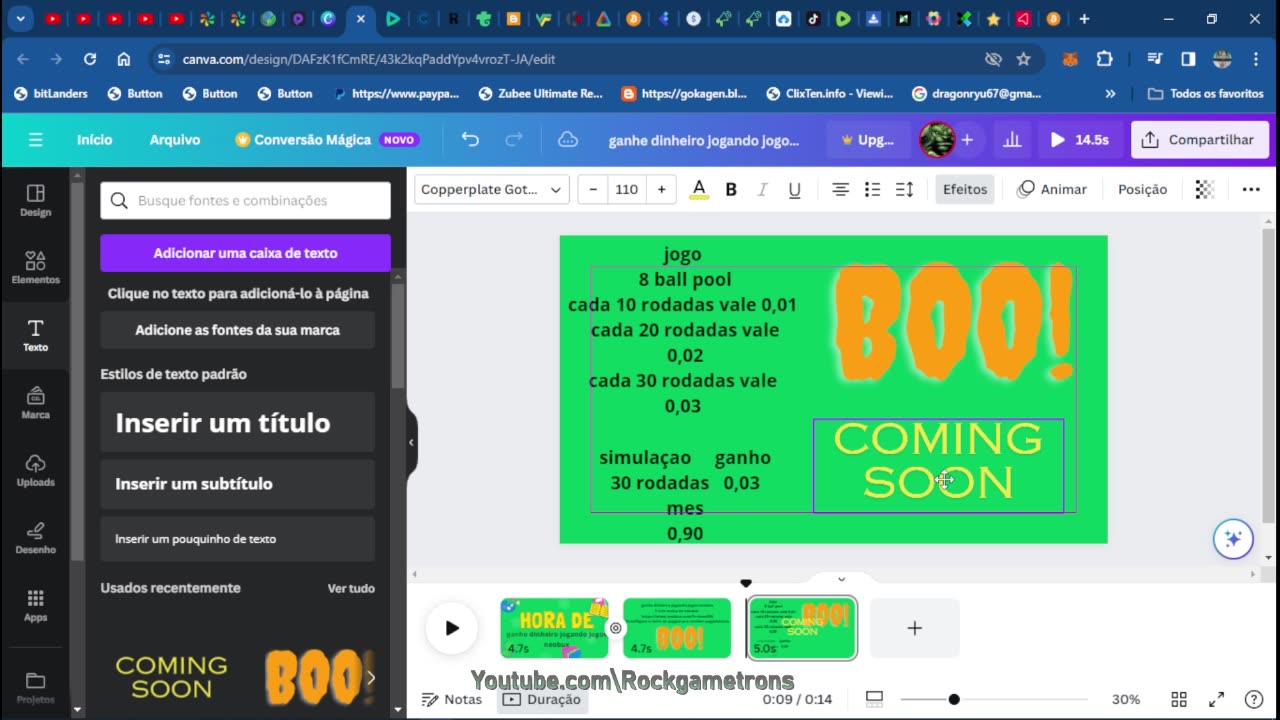1280x720 pixels.
Task: Bookmark this page with star icon
Action: tap(1023, 59)
